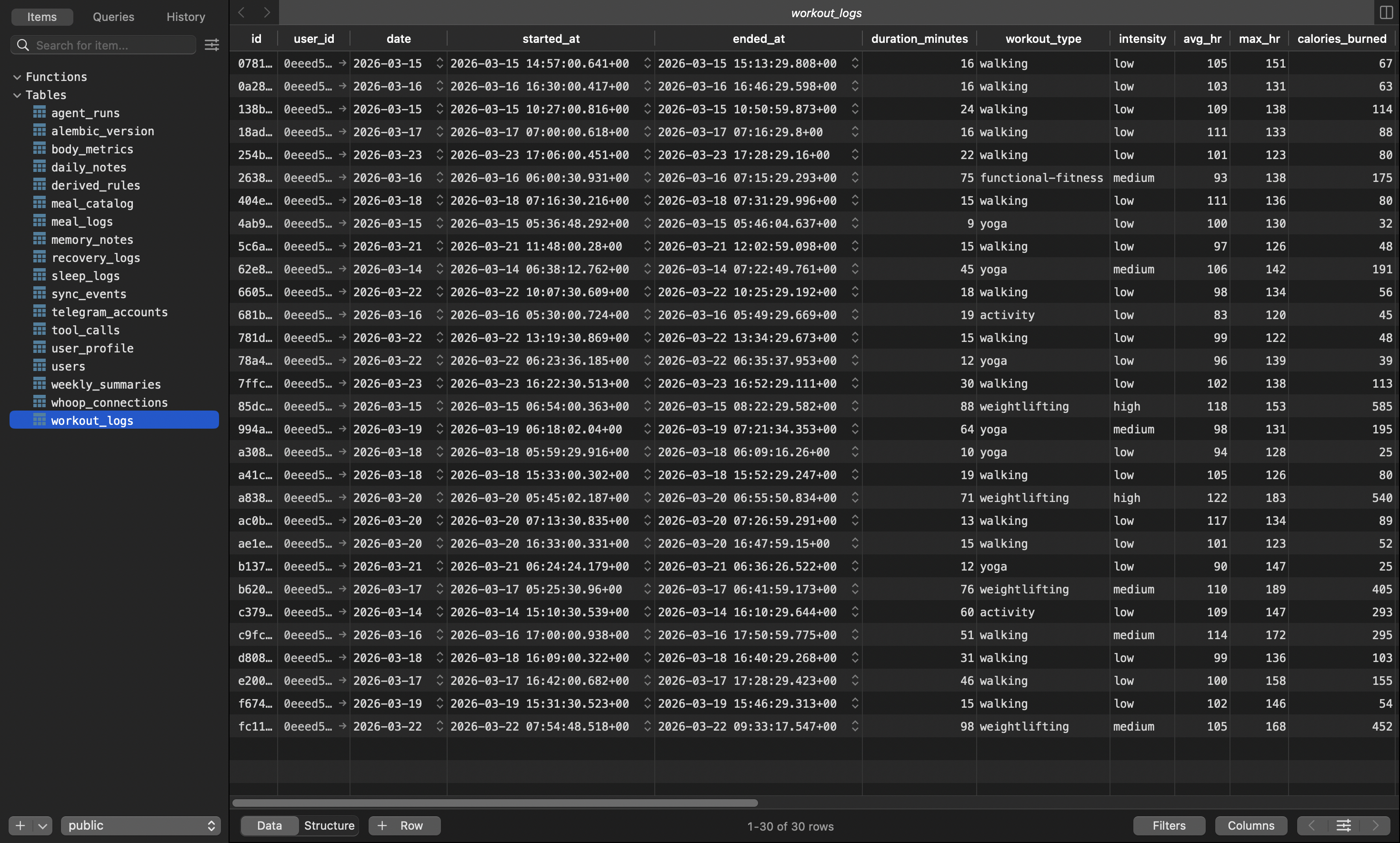Toggle the right split-pane icon
The height and width of the screenshot is (843, 1400).
1386,12
